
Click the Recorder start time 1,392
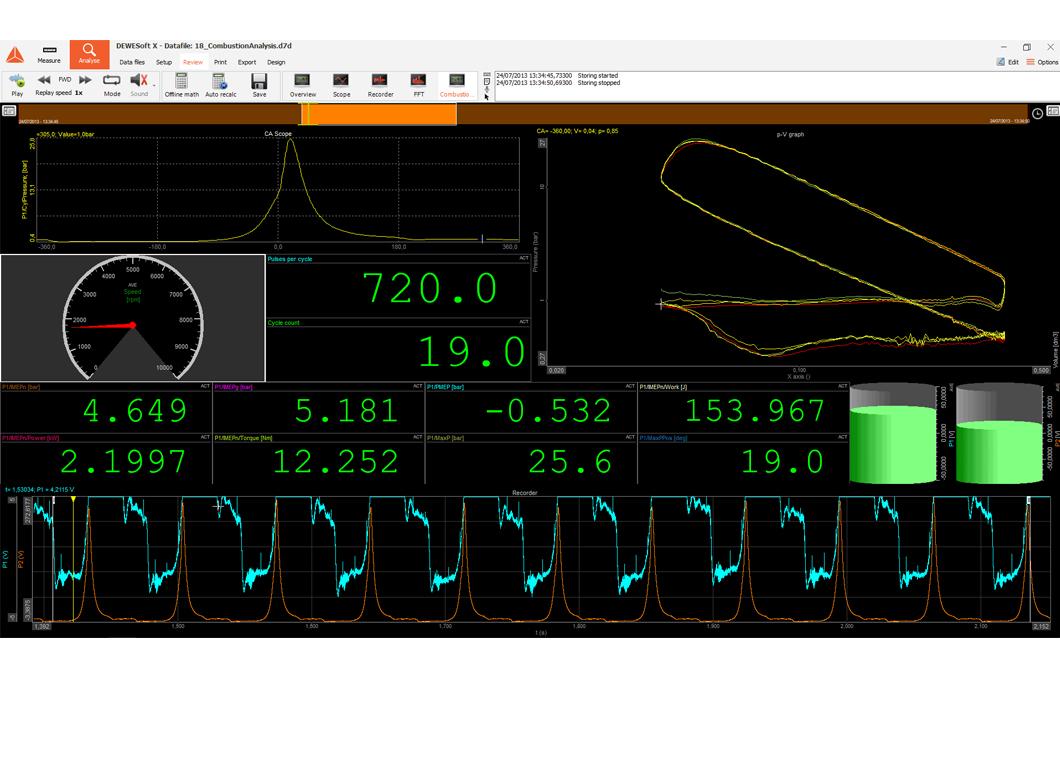[42, 627]
